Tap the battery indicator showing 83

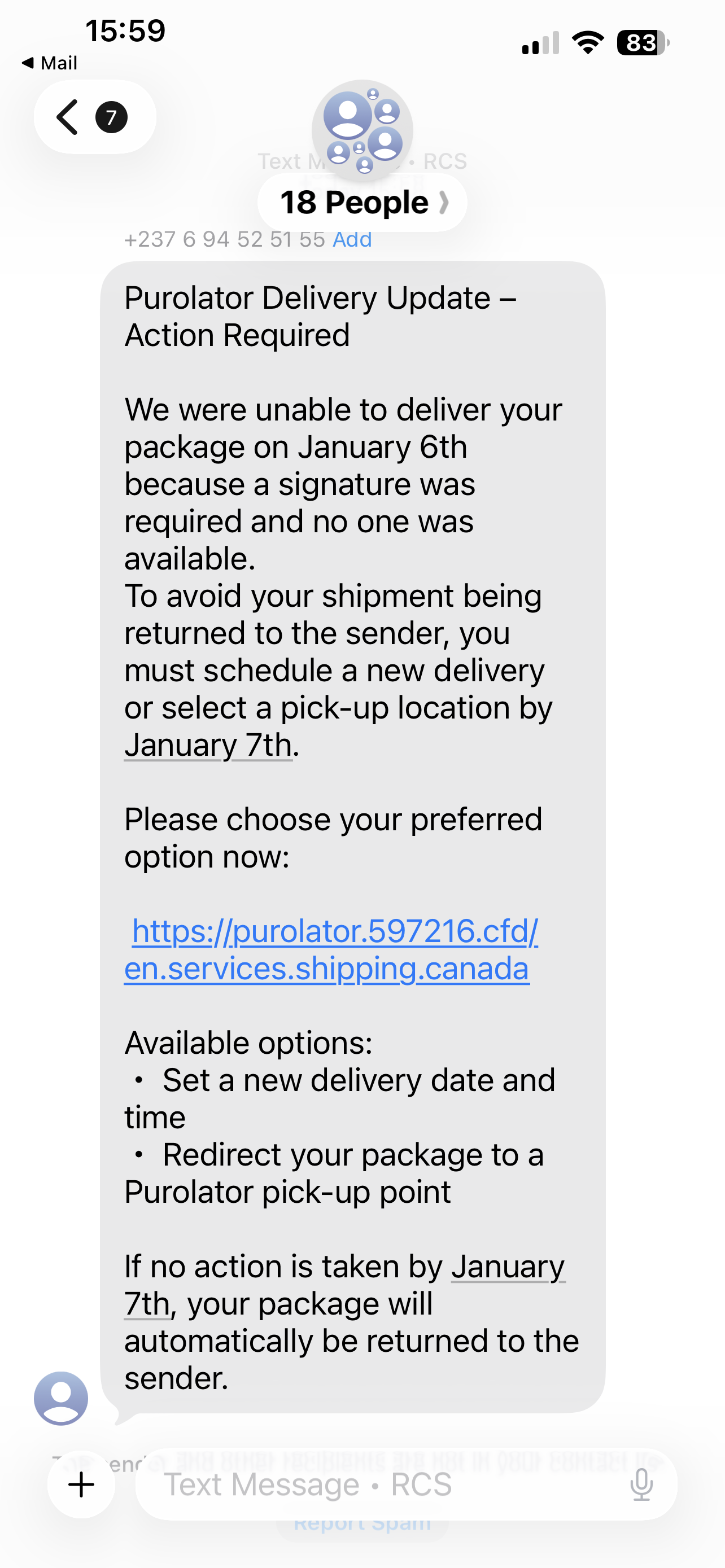coord(642,42)
